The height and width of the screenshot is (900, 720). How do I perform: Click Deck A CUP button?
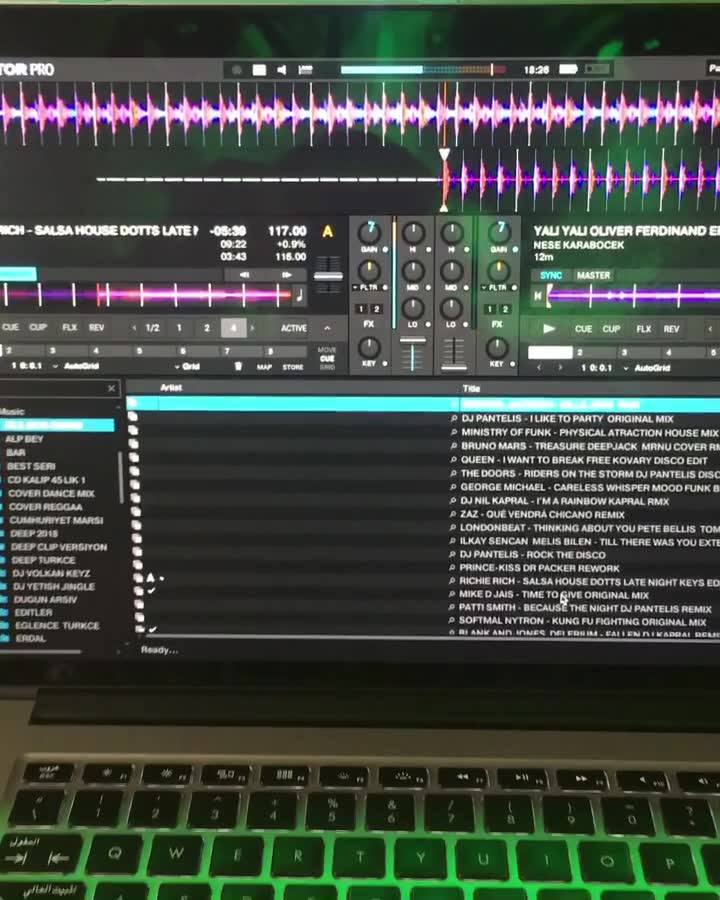[38, 327]
